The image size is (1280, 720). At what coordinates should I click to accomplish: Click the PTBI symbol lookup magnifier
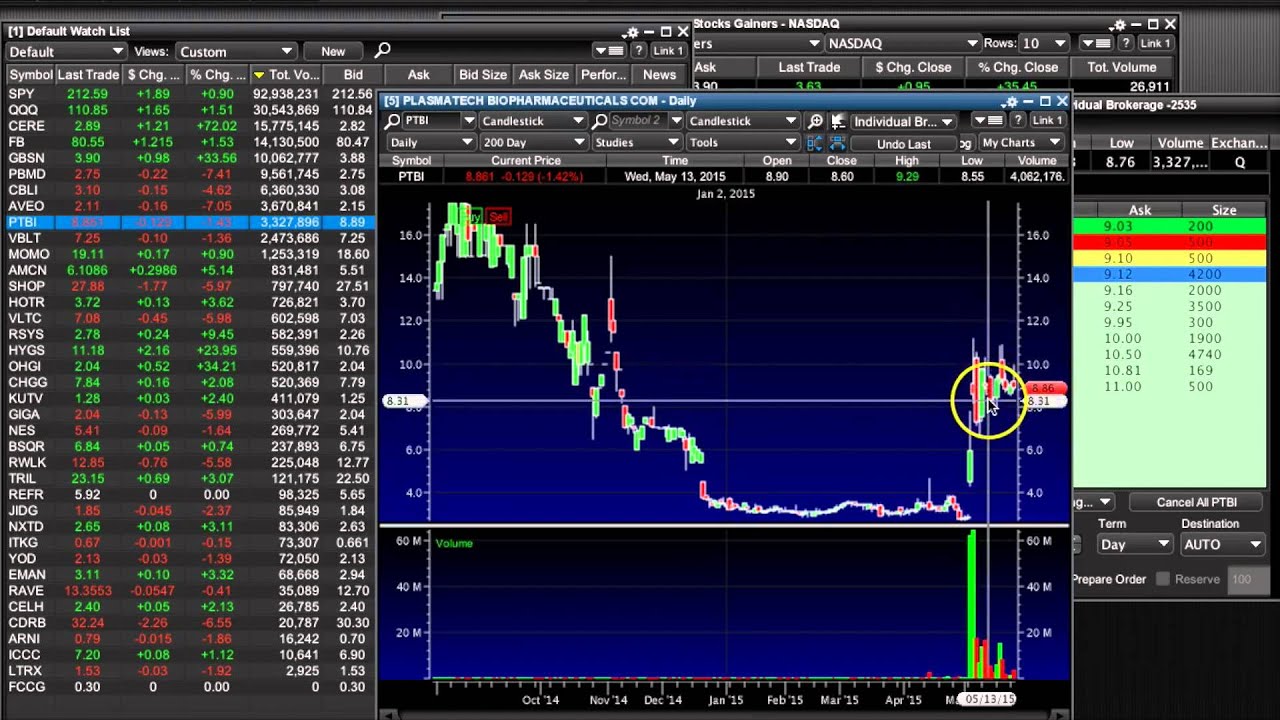coord(392,121)
